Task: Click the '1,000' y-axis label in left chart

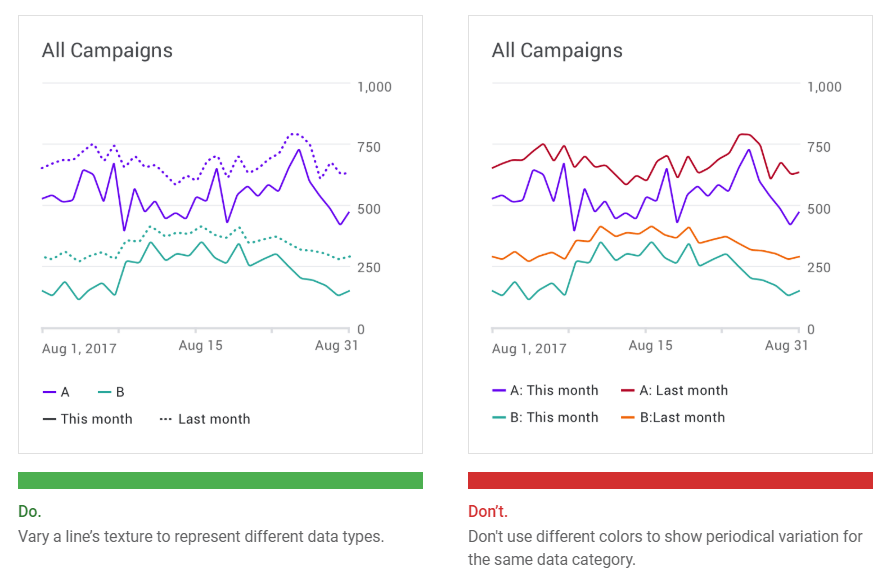Action: click(375, 87)
